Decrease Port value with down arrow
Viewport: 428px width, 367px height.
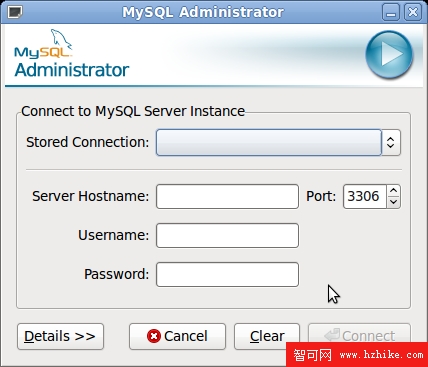pyautogui.click(x=394, y=202)
